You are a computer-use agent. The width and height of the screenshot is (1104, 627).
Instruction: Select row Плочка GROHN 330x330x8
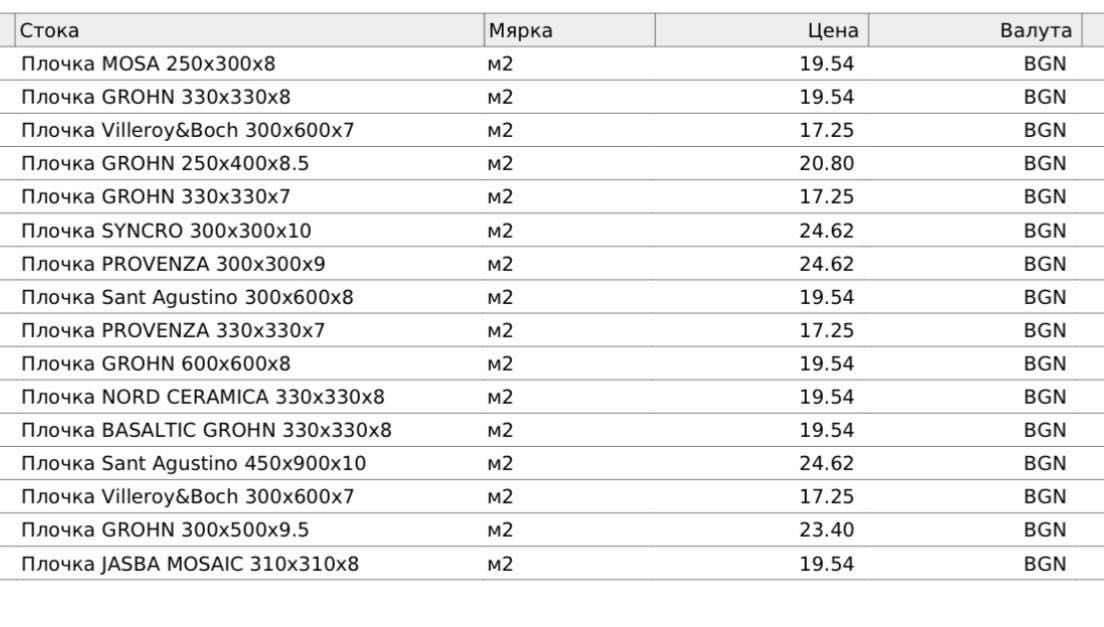(x=552, y=96)
